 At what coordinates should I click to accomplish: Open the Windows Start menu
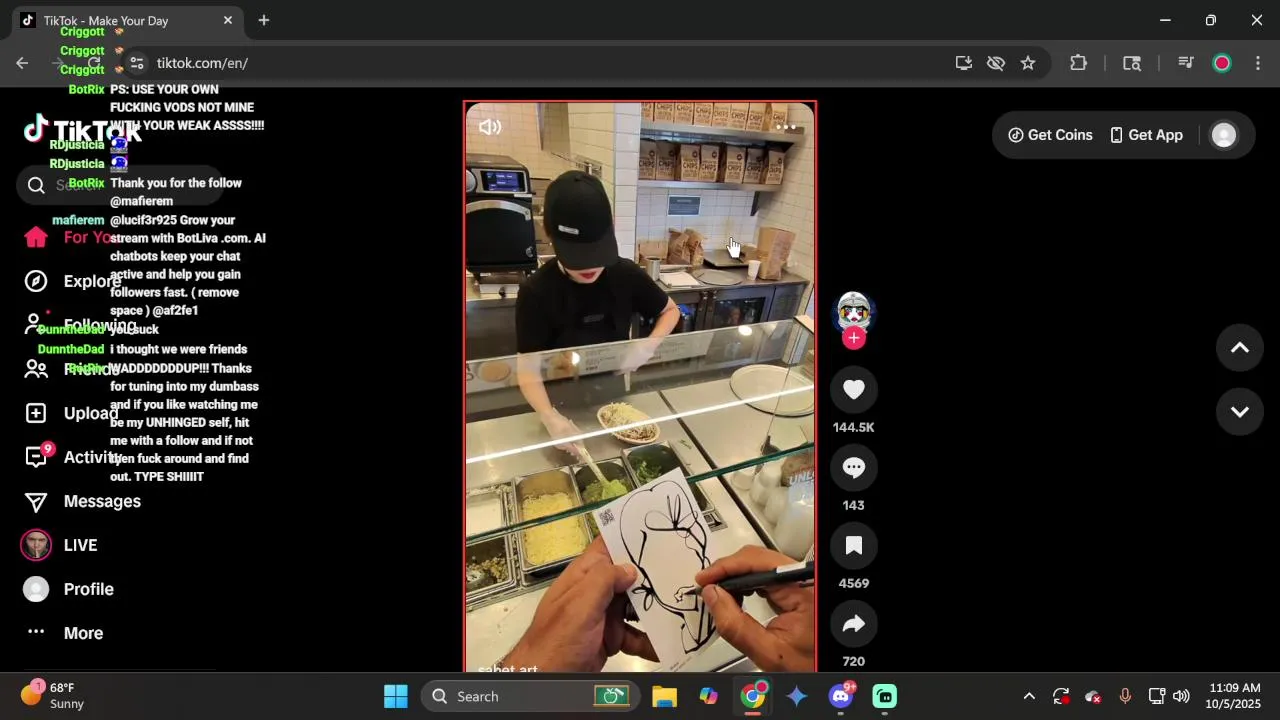(x=396, y=696)
